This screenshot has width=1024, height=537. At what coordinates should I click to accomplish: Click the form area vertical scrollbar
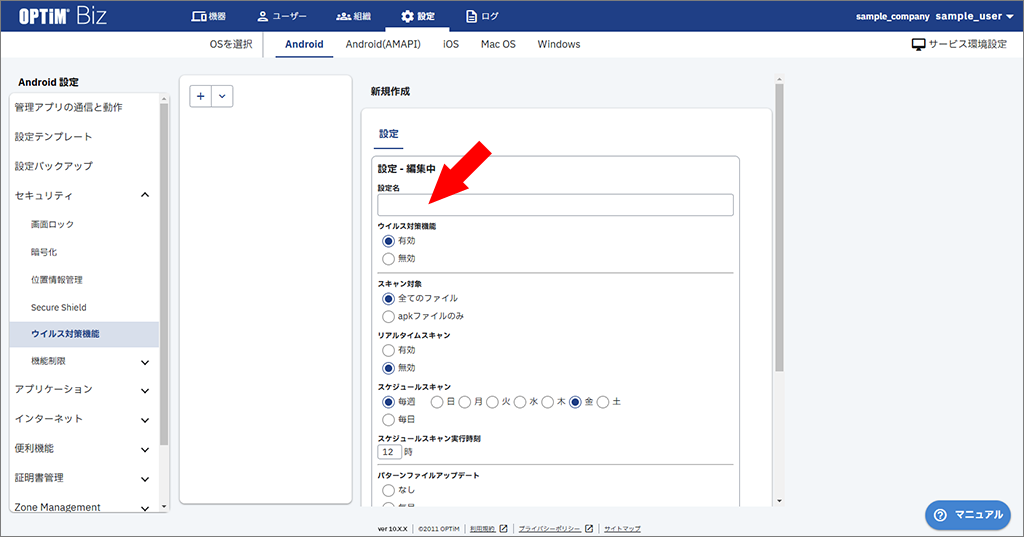pos(779,227)
